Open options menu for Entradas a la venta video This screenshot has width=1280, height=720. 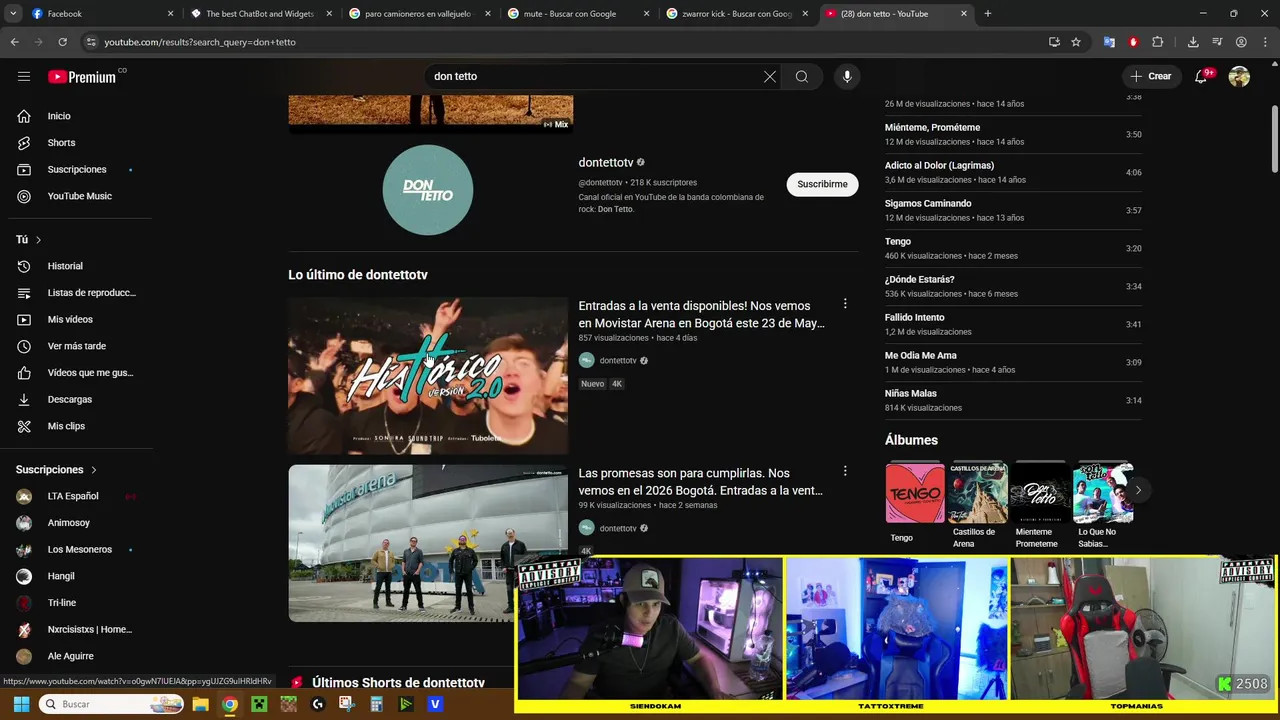(845, 304)
